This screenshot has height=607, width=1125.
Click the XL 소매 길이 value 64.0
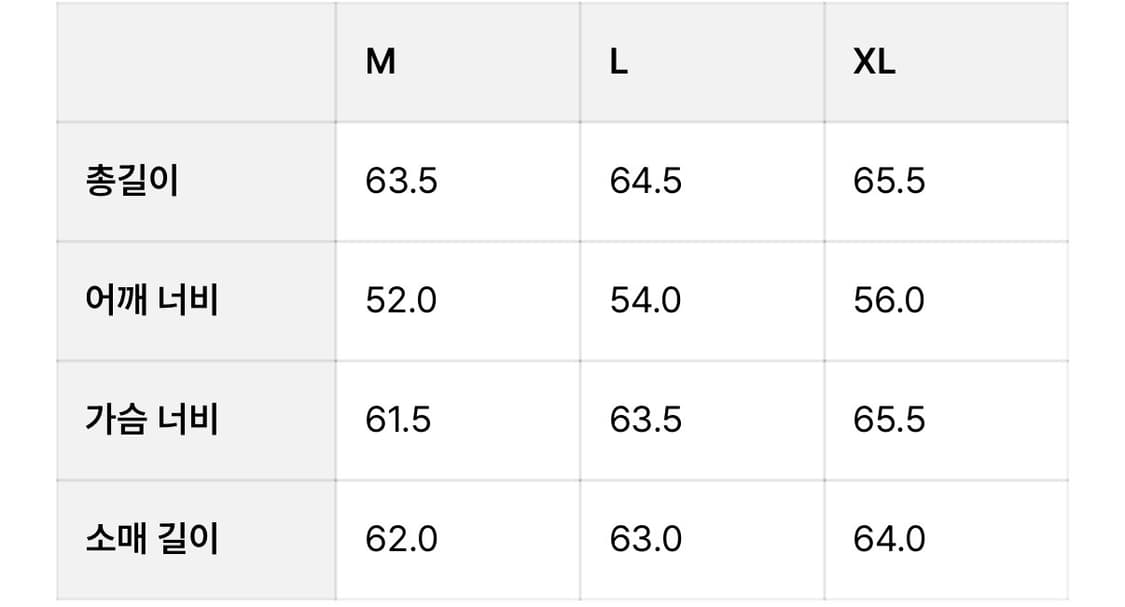tap(889, 539)
